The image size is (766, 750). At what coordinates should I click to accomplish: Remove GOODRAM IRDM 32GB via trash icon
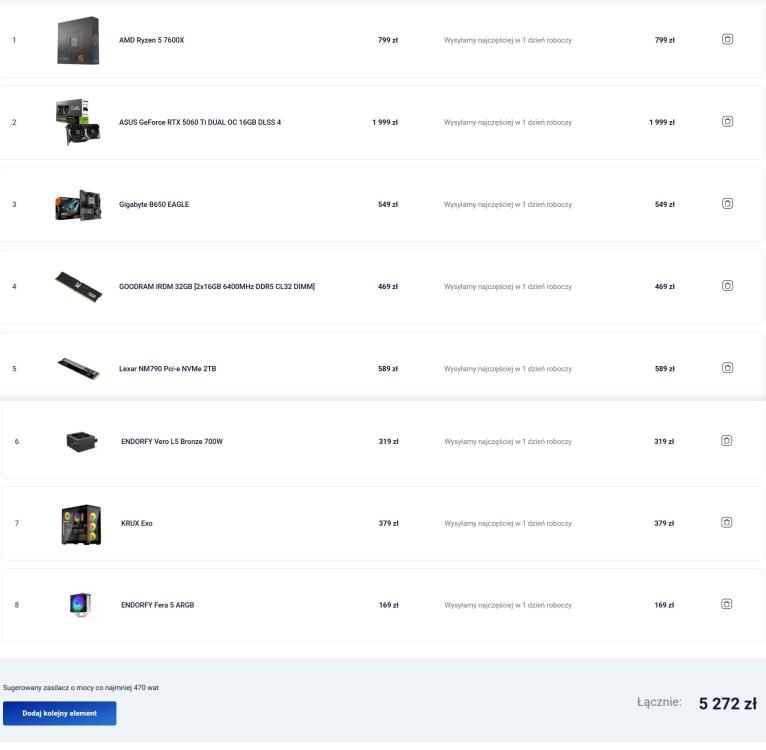tap(727, 285)
